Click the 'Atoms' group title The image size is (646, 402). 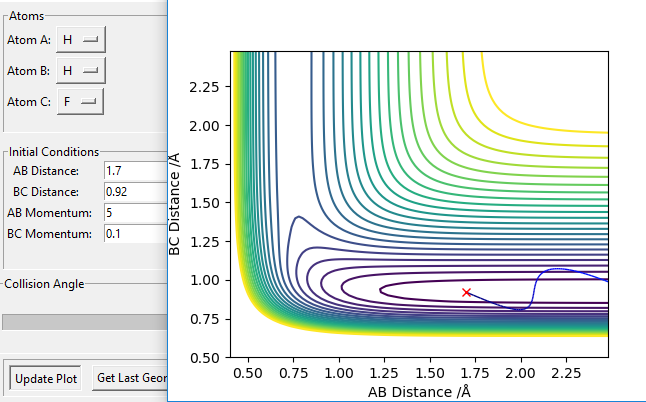26,16
